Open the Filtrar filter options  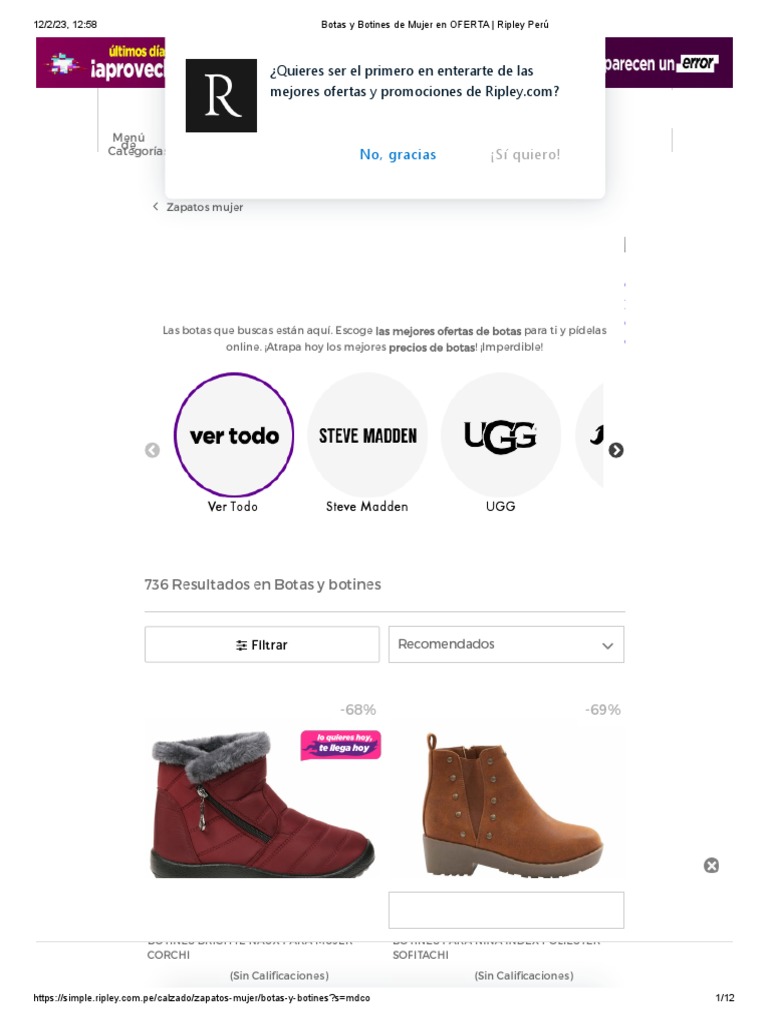click(262, 645)
